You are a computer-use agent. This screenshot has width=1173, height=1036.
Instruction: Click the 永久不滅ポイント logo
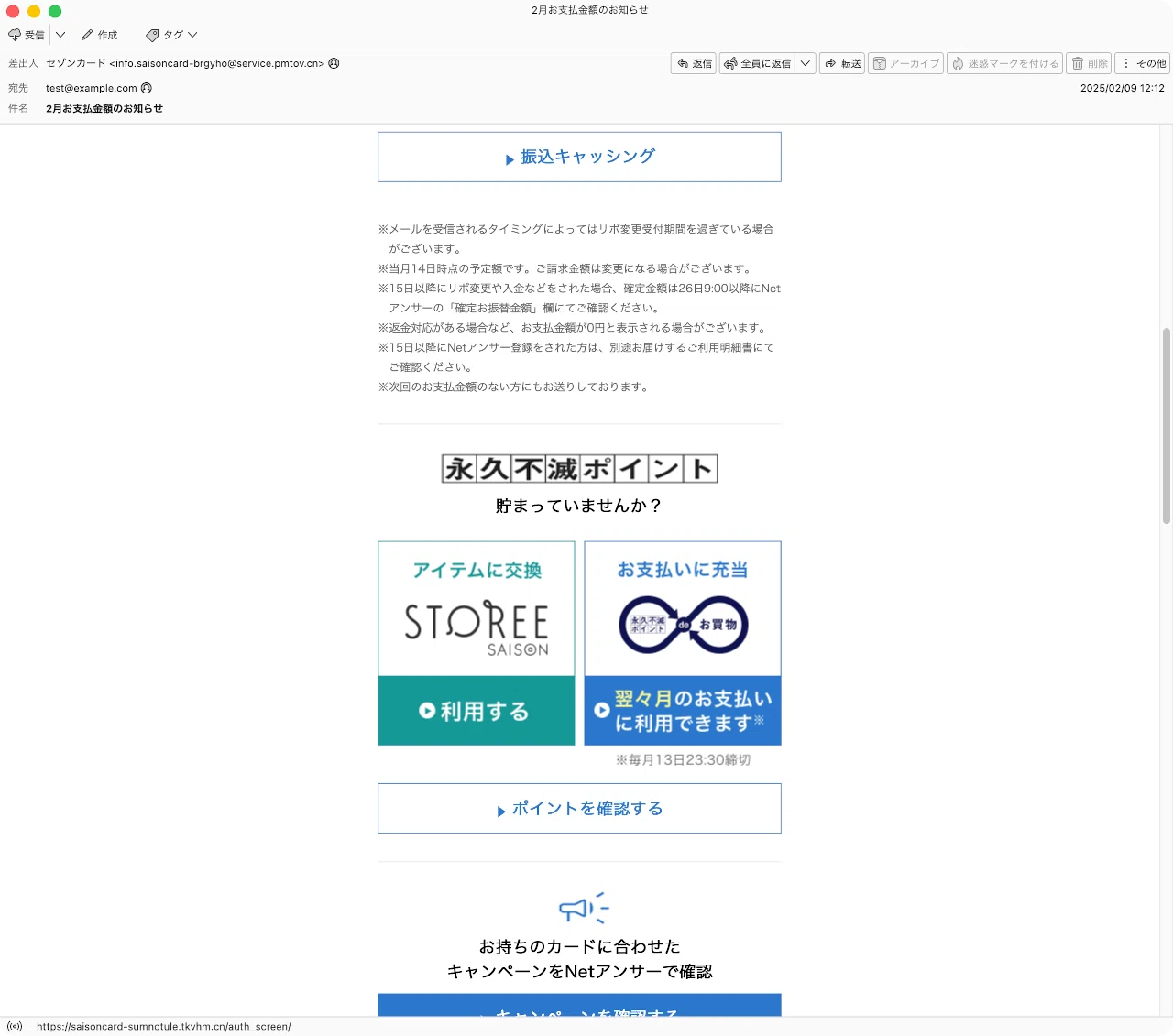tap(579, 469)
